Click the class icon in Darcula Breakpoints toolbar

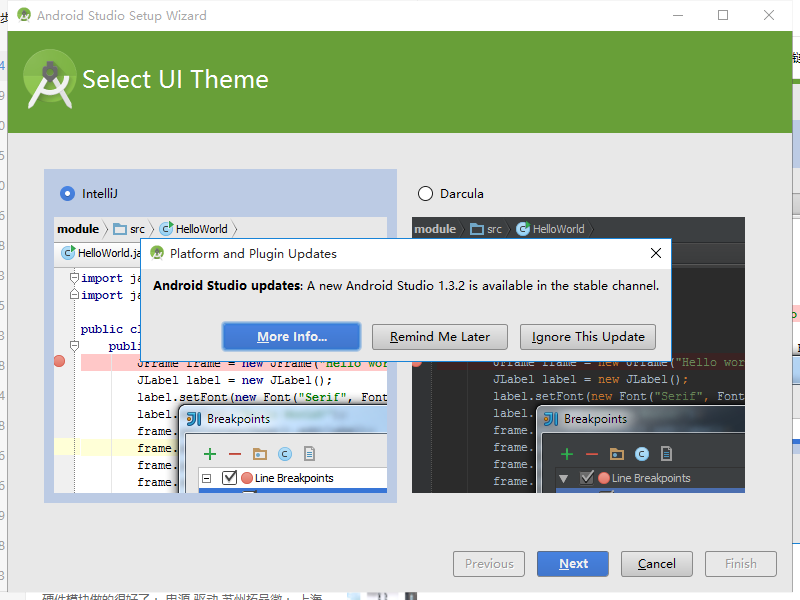point(642,454)
